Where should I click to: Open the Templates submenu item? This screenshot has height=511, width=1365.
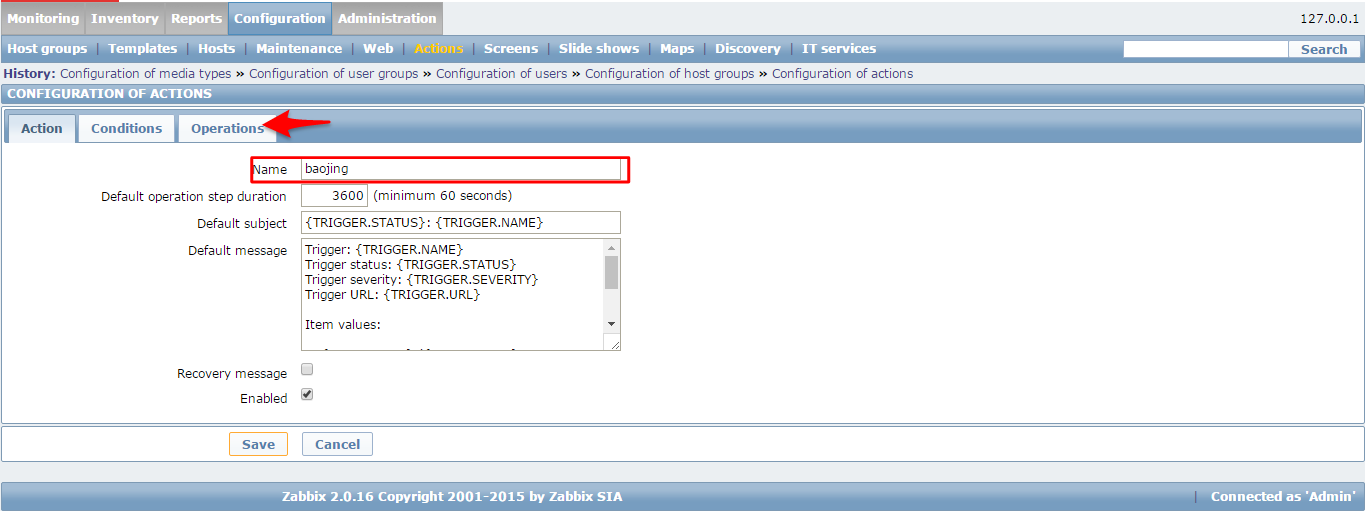coord(142,48)
